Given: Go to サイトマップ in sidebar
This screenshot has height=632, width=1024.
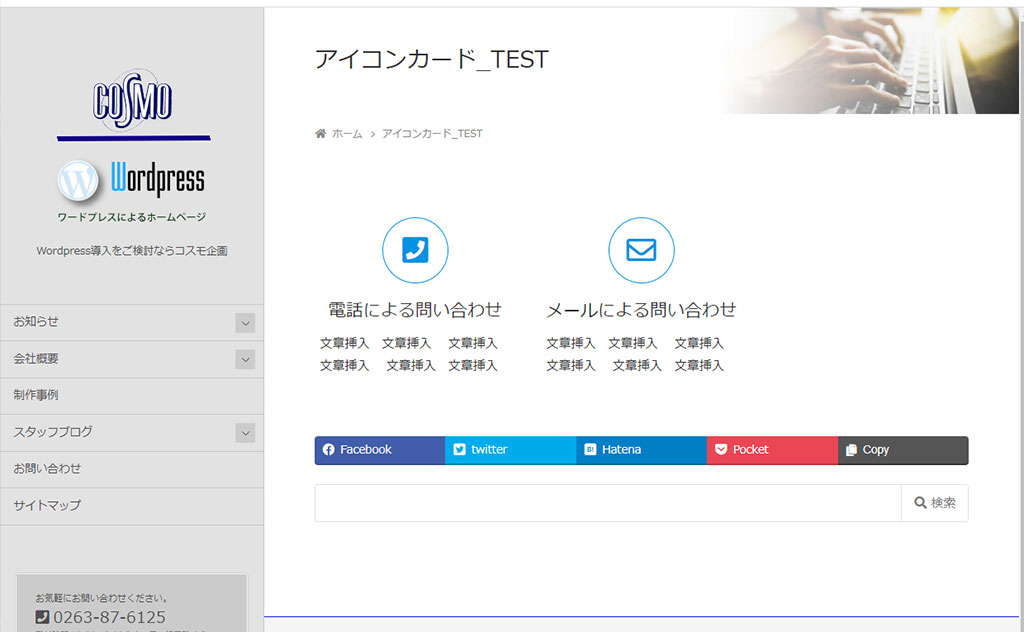Looking at the screenshot, I should point(47,505).
